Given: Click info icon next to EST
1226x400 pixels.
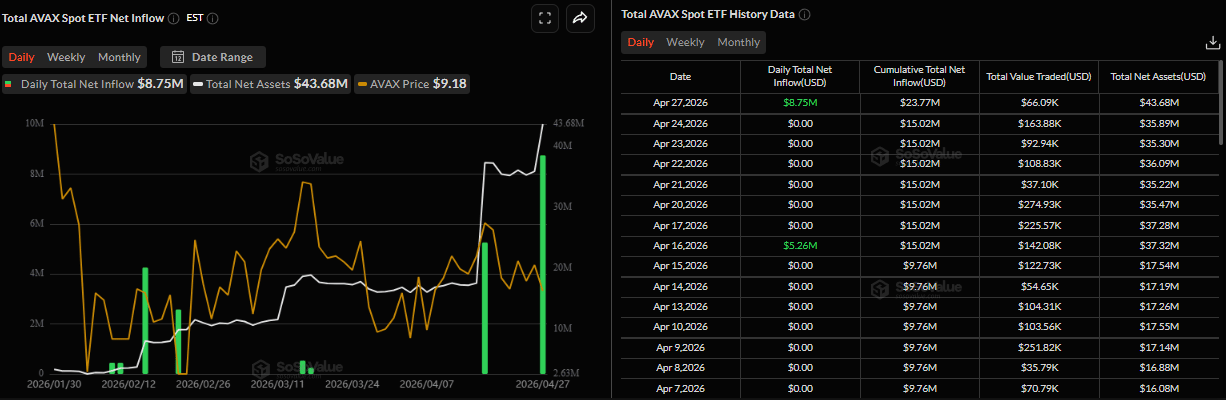Looking at the screenshot, I should pos(213,18).
